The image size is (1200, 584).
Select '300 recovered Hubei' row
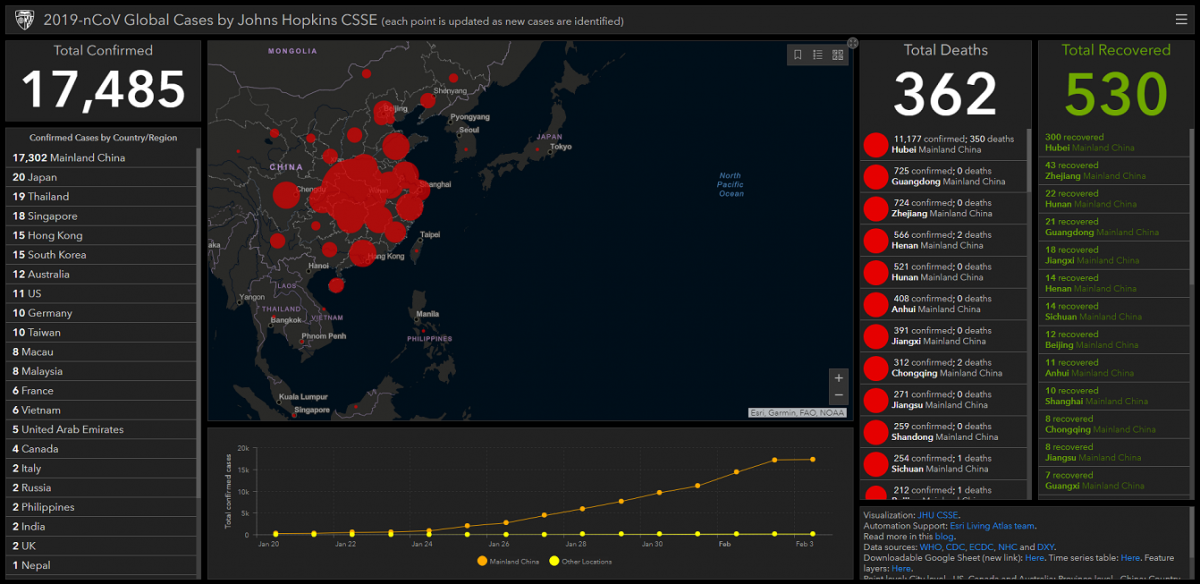click(x=1112, y=143)
